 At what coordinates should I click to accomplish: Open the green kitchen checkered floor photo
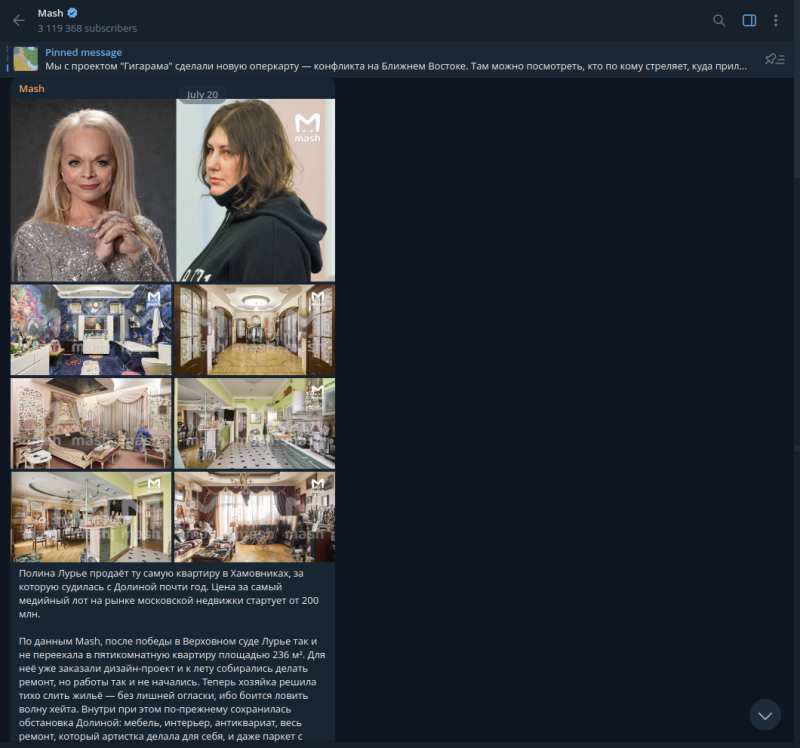click(255, 423)
